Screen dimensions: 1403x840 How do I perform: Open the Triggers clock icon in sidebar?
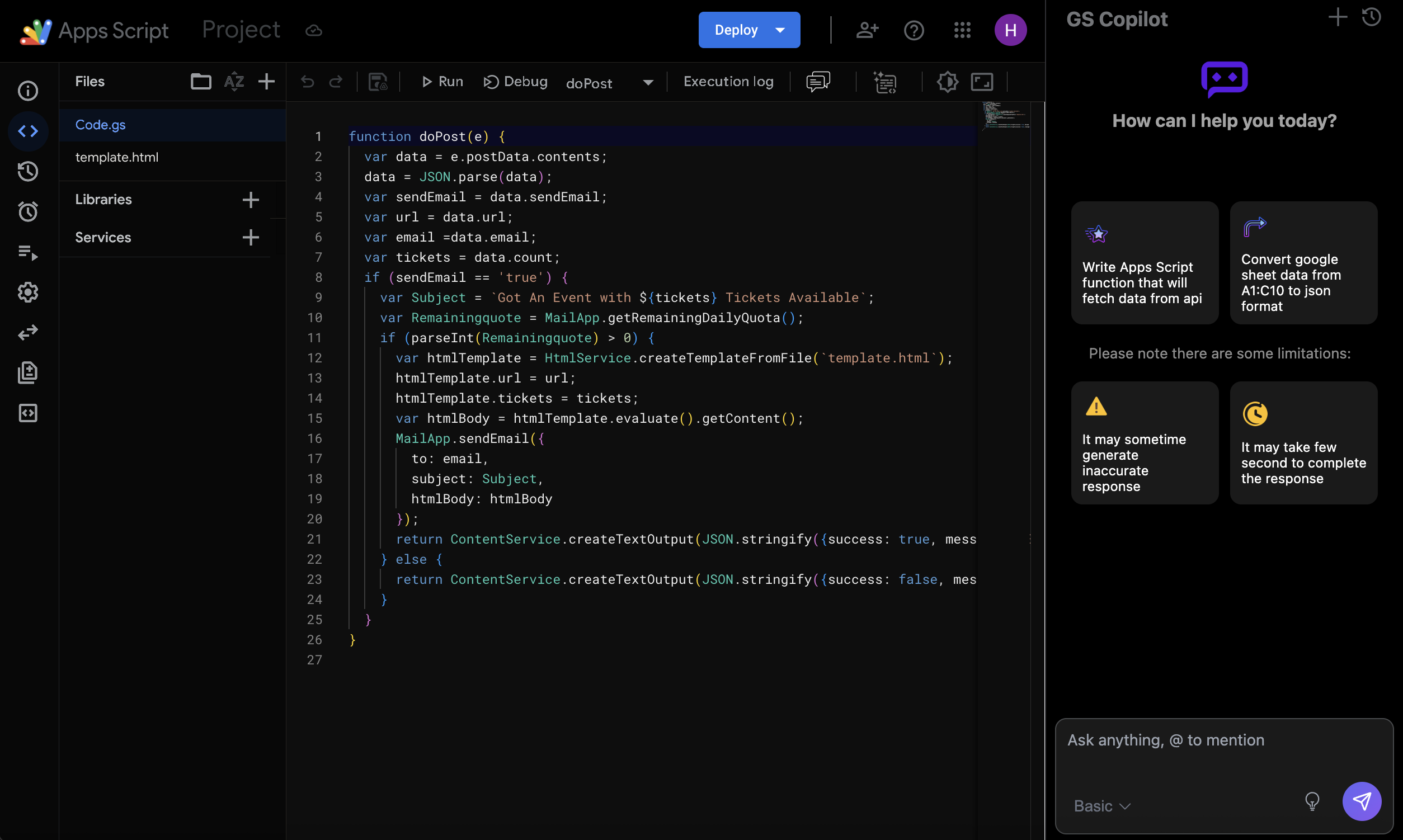click(28, 212)
